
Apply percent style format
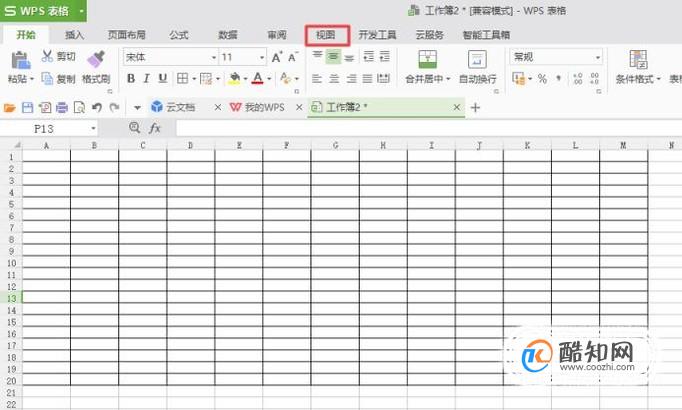click(542, 79)
